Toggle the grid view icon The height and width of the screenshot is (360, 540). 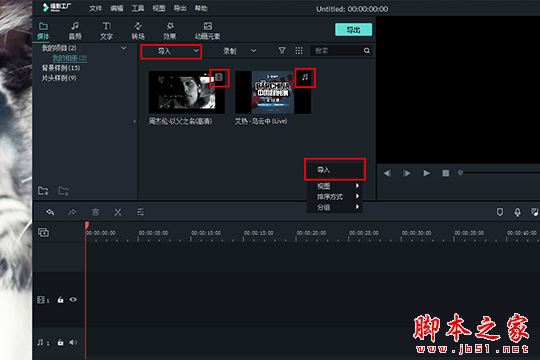pyautogui.click(x=299, y=51)
